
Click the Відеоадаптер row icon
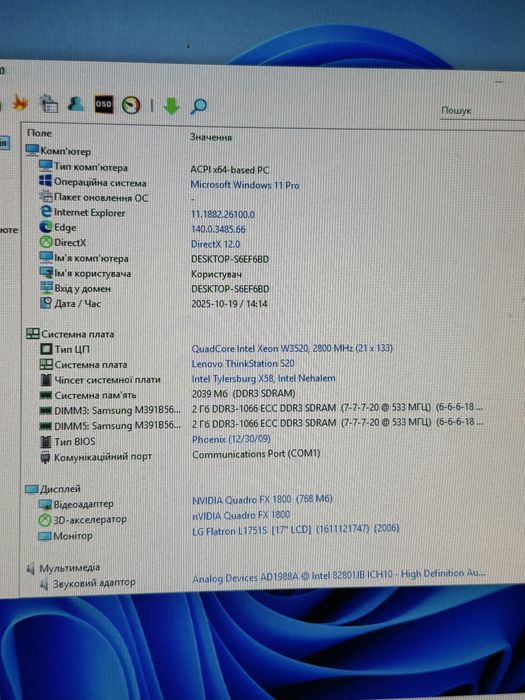pos(46,504)
